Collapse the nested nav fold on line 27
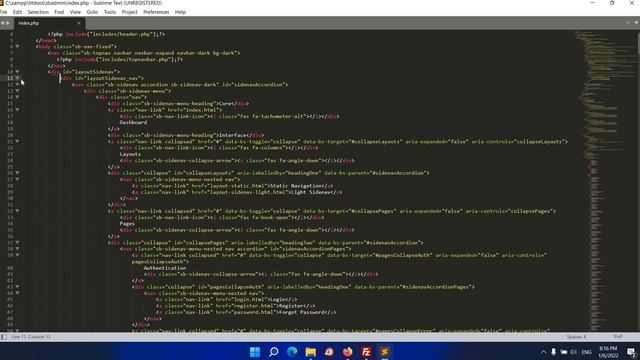The image size is (640, 360). click(x=18, y=179)
